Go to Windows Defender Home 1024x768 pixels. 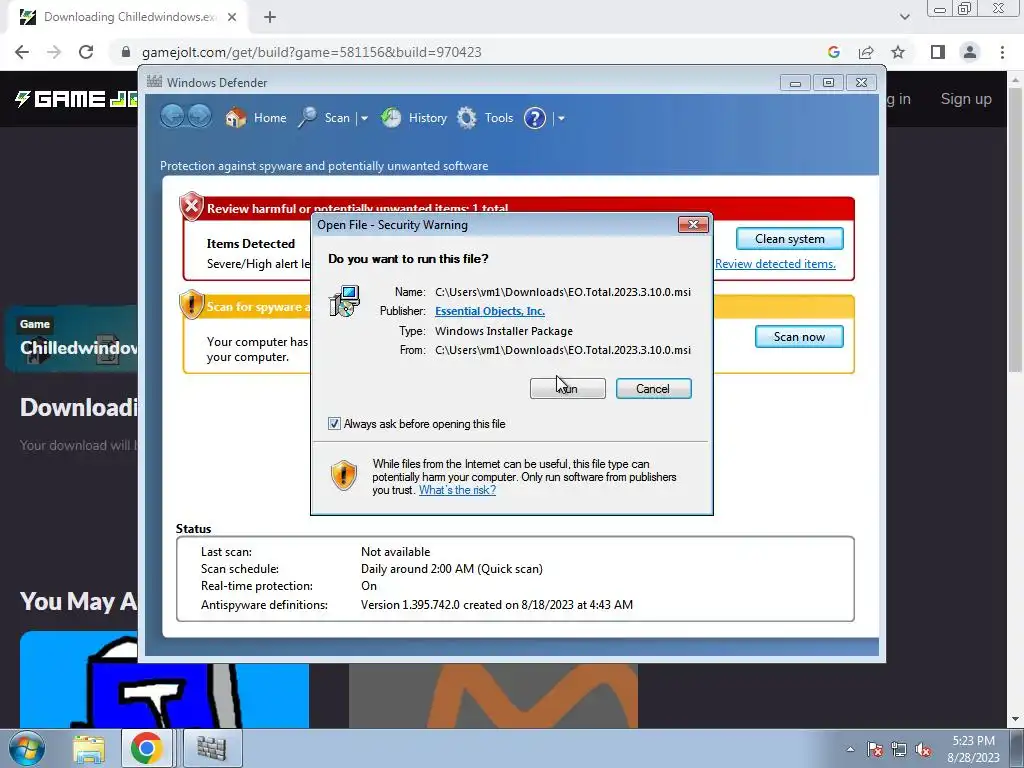(256, 118)
